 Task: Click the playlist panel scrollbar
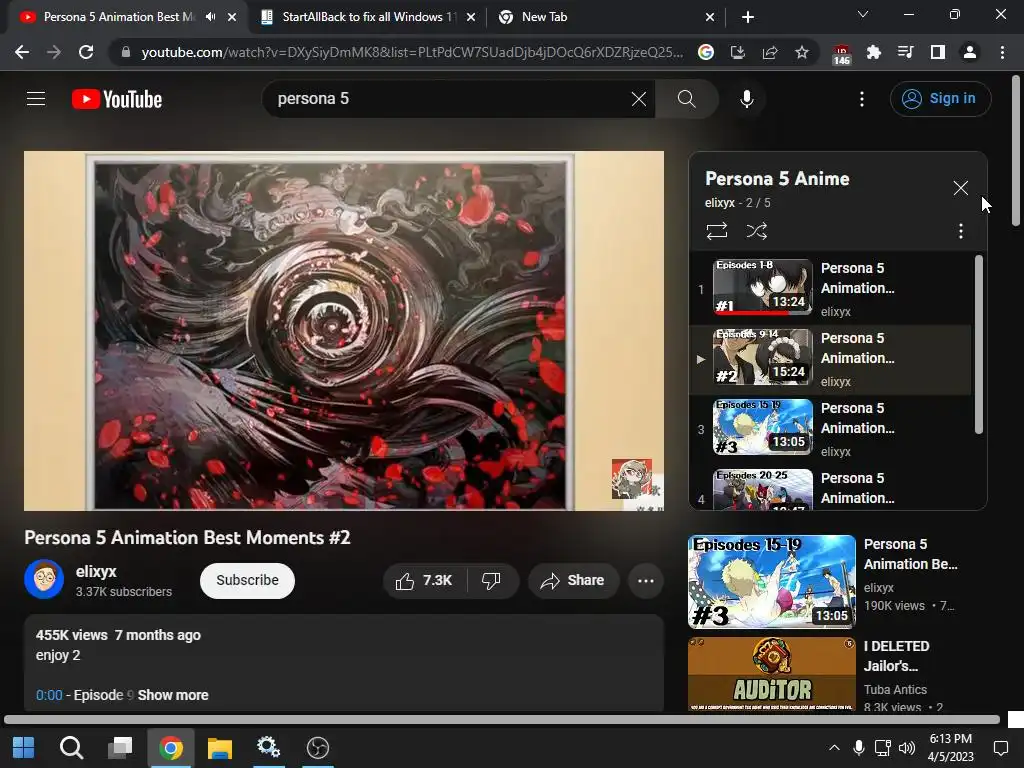click(x=978, y=344)
